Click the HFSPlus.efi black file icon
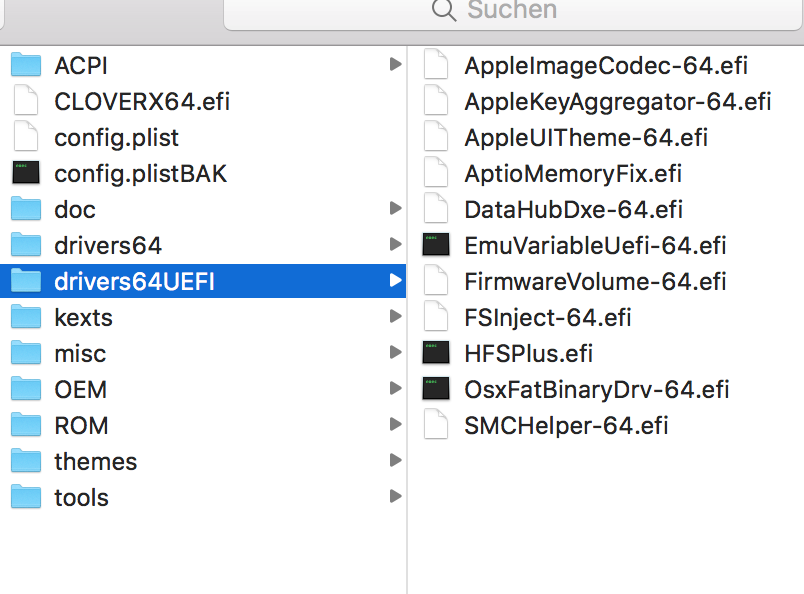Screen dimensions: 804x594 coord(435,354)
